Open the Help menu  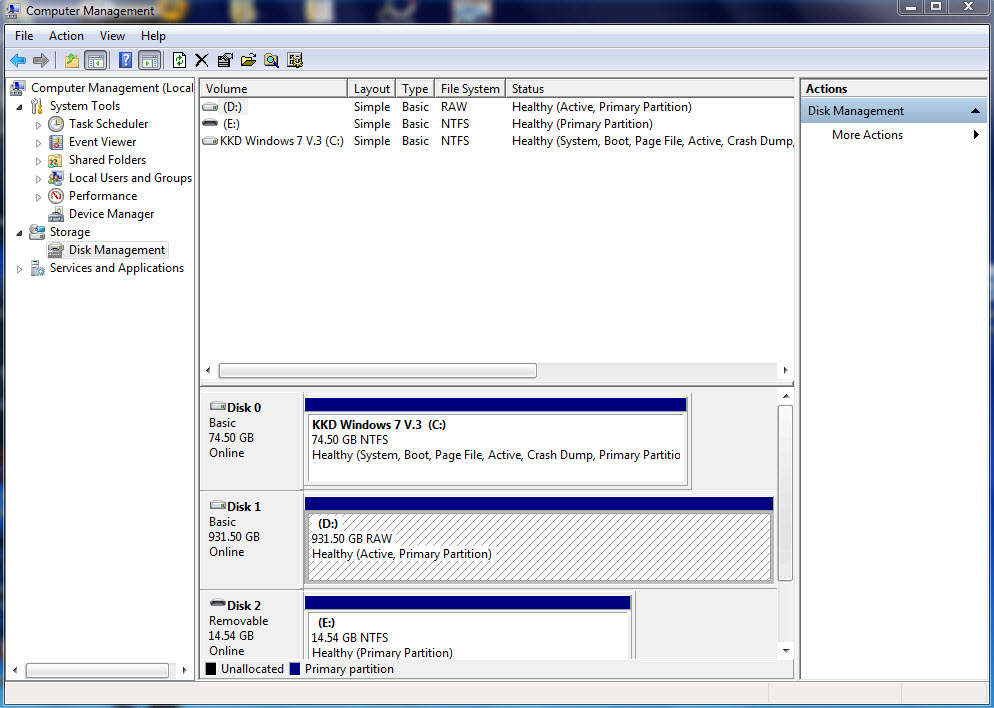tap(153, 36)
